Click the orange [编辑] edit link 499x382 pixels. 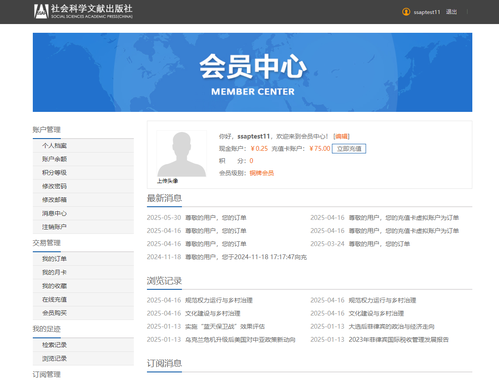pos(341,136)
